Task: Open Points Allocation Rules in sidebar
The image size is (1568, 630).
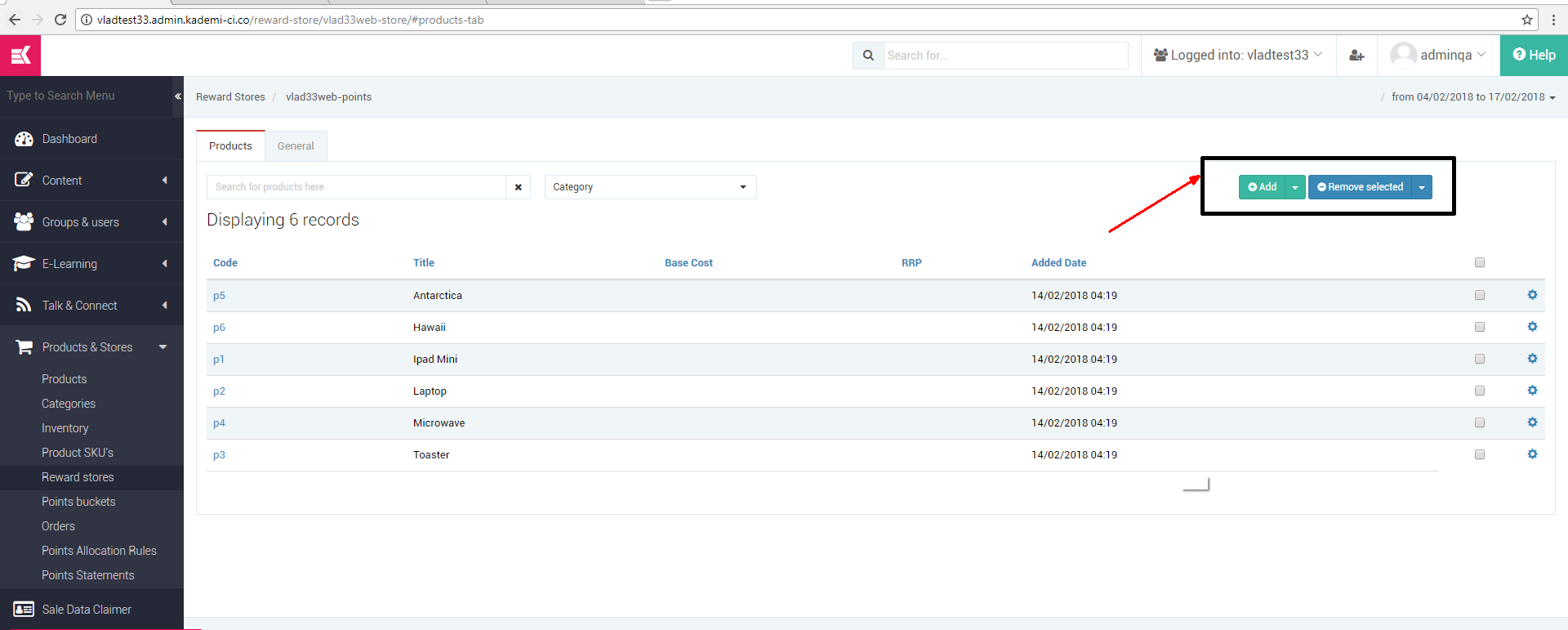Action: coord(99,551)
